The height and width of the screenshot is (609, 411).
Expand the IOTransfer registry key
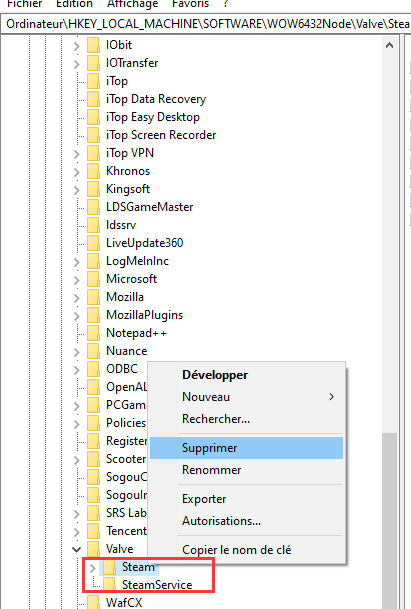[77, 64]
